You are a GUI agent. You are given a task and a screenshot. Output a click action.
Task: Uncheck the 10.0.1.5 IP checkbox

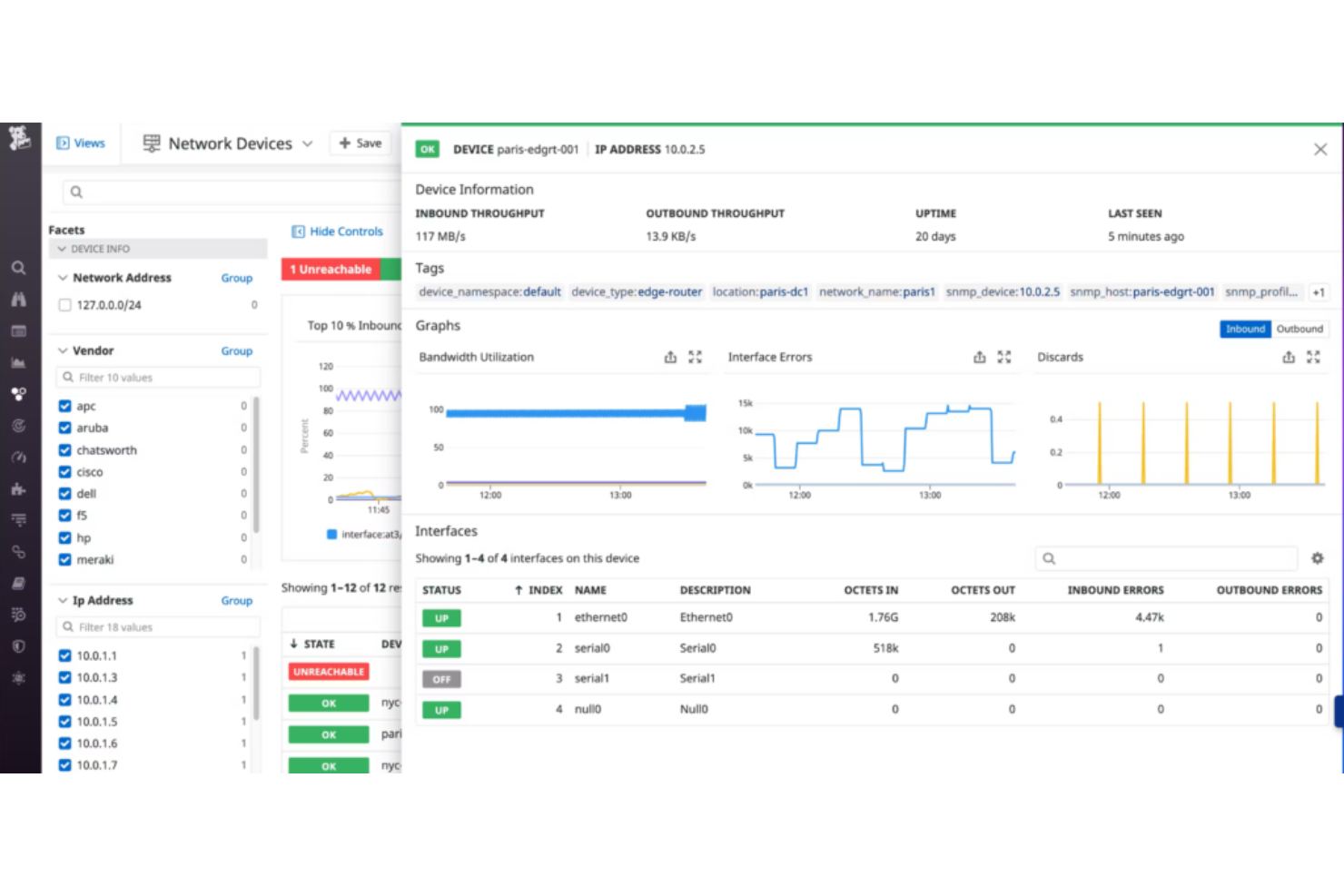pyautogui.click(x=64, y=722)
